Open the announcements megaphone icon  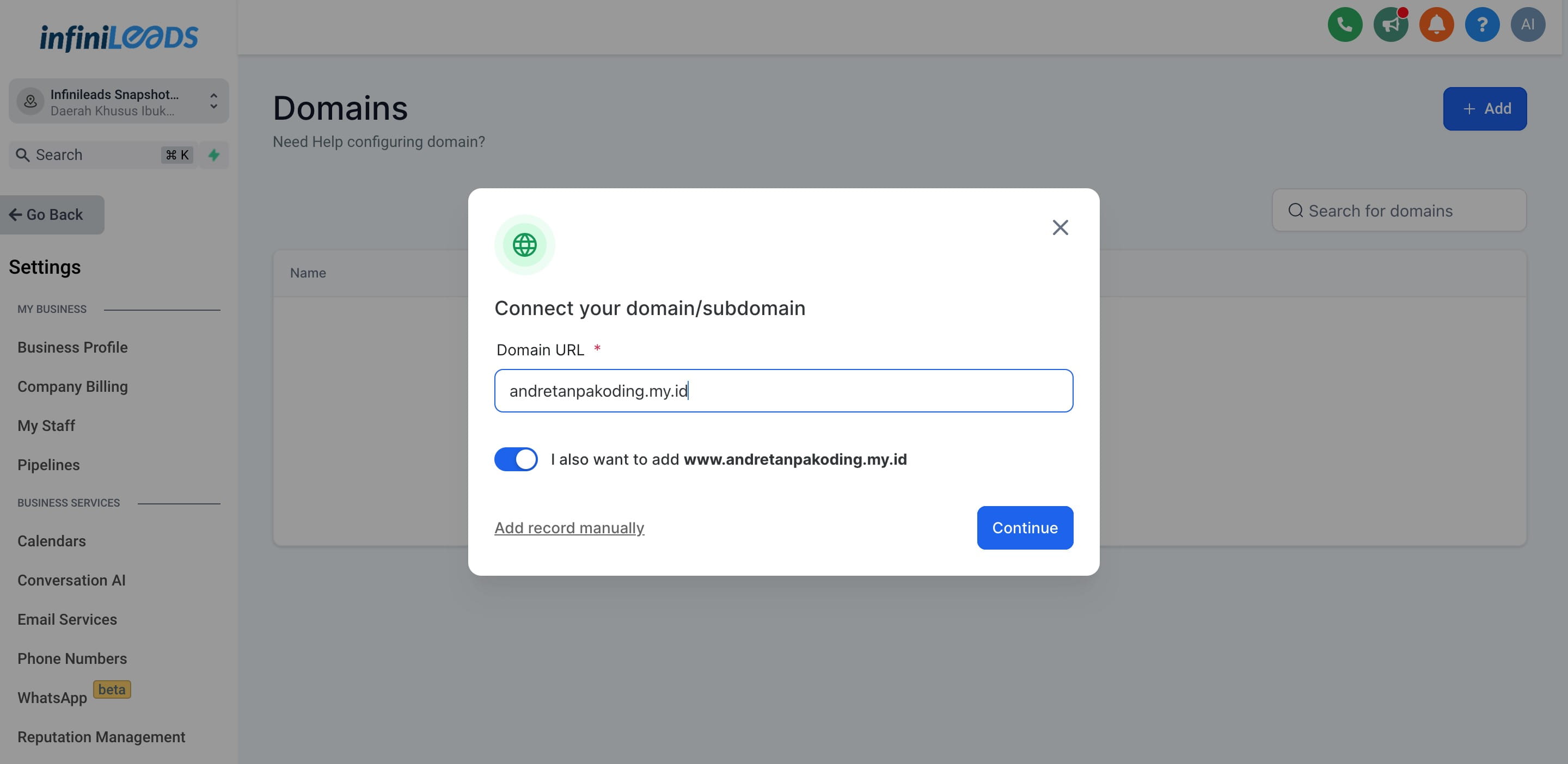click(1391, 25)
